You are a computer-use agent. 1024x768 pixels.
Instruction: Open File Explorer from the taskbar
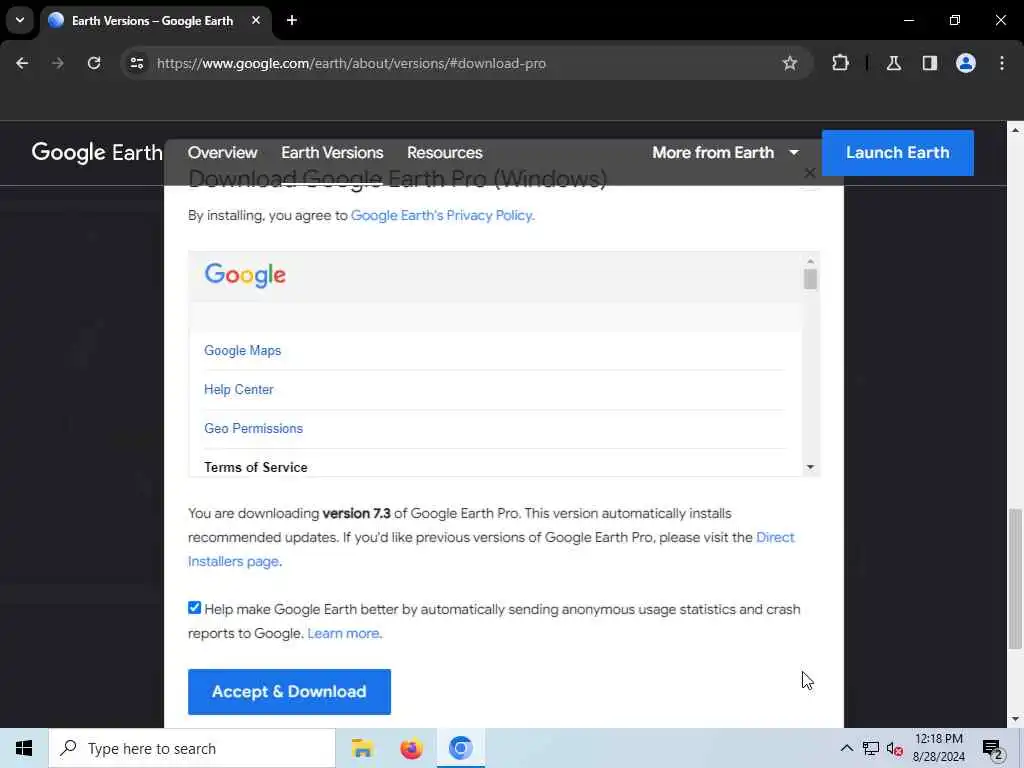coord(362,748)
